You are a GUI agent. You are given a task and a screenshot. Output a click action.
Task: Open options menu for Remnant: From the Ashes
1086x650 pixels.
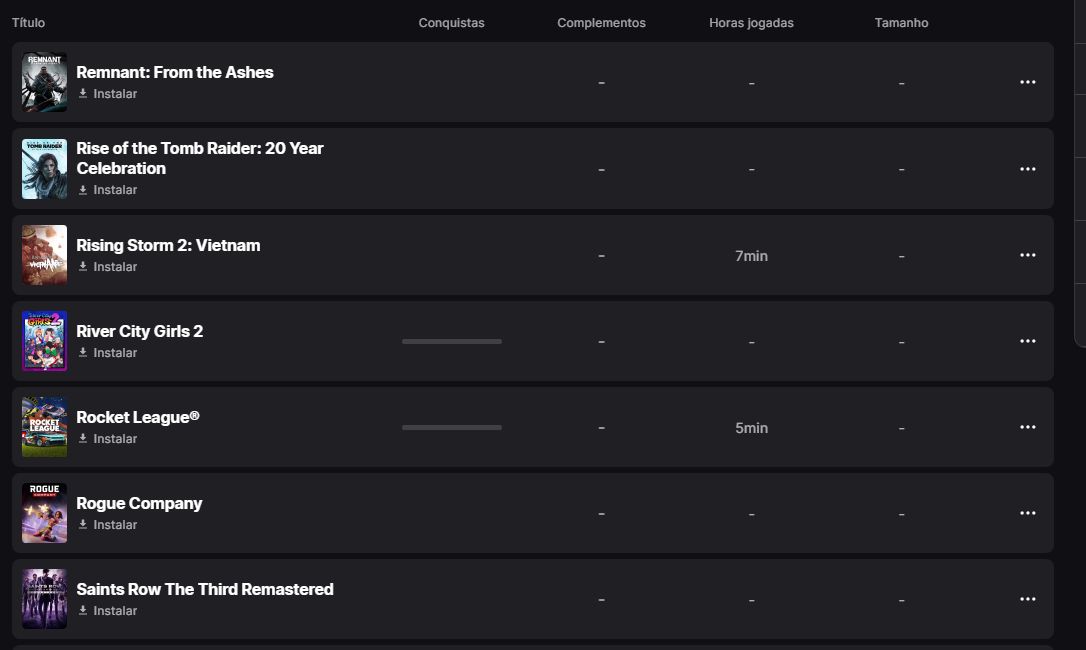(1028, 82)
